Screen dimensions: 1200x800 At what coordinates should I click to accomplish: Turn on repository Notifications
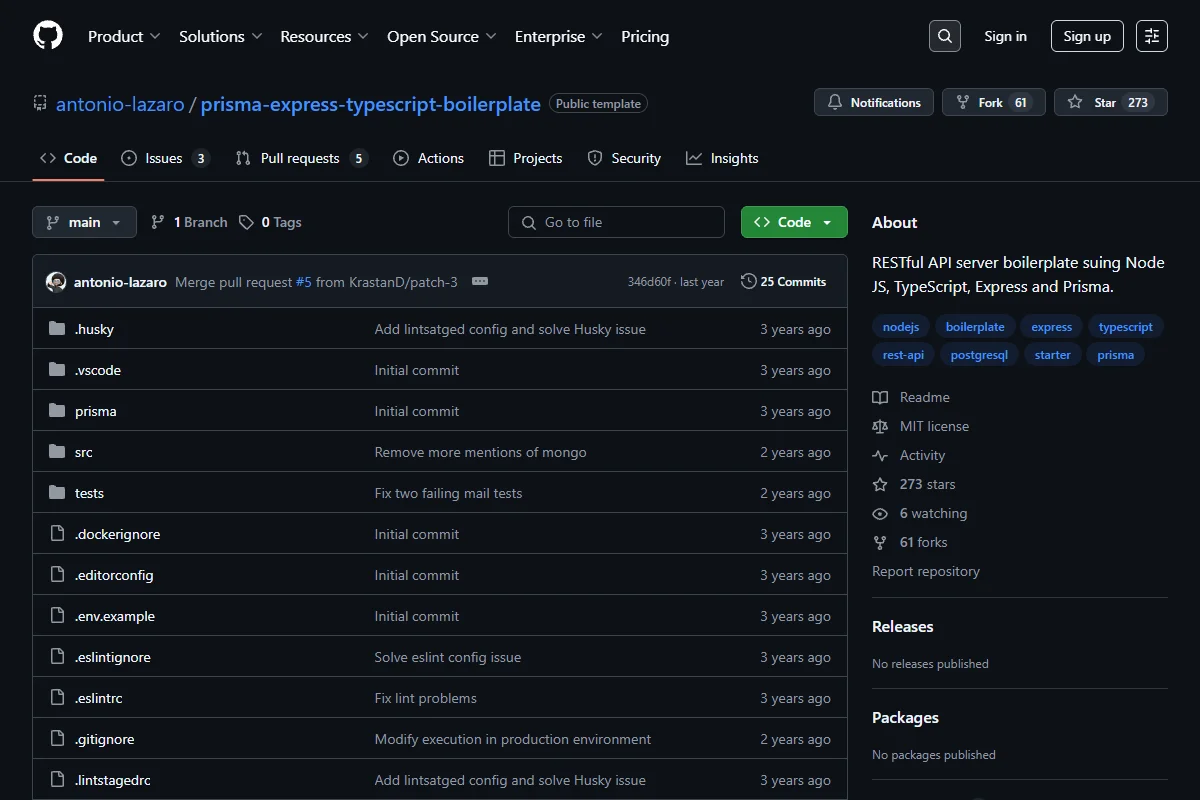(x=874, y=102)
